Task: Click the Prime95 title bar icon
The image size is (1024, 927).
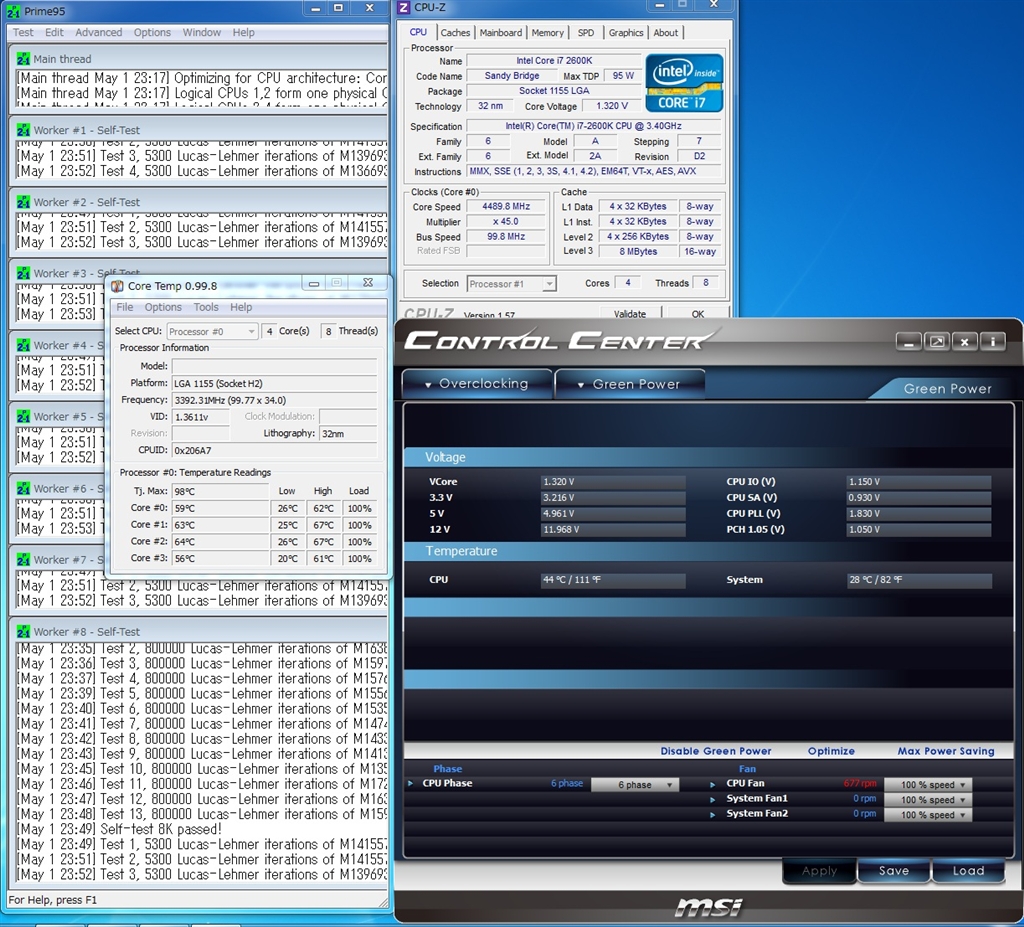Action: [13, 11]
